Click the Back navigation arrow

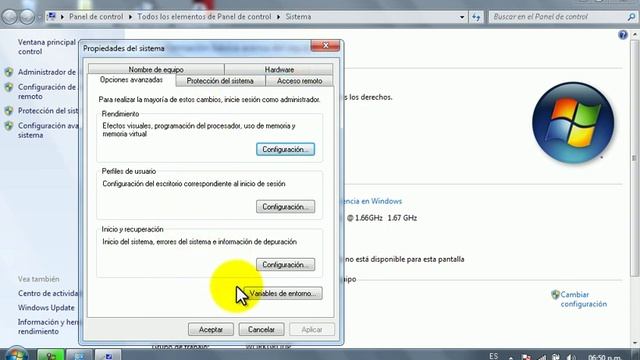tap(10, 17)
